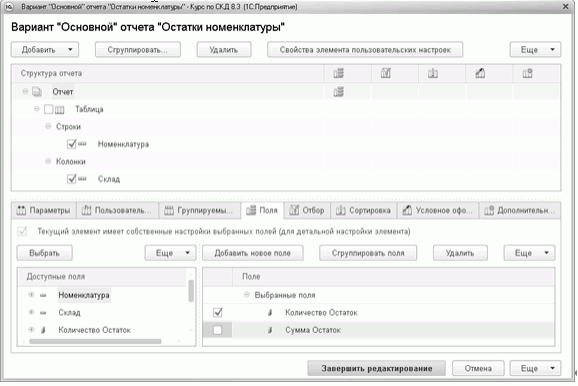Click fields icon in Отчет row
This screenshot has width=578, height=386.
pos(338,91)
